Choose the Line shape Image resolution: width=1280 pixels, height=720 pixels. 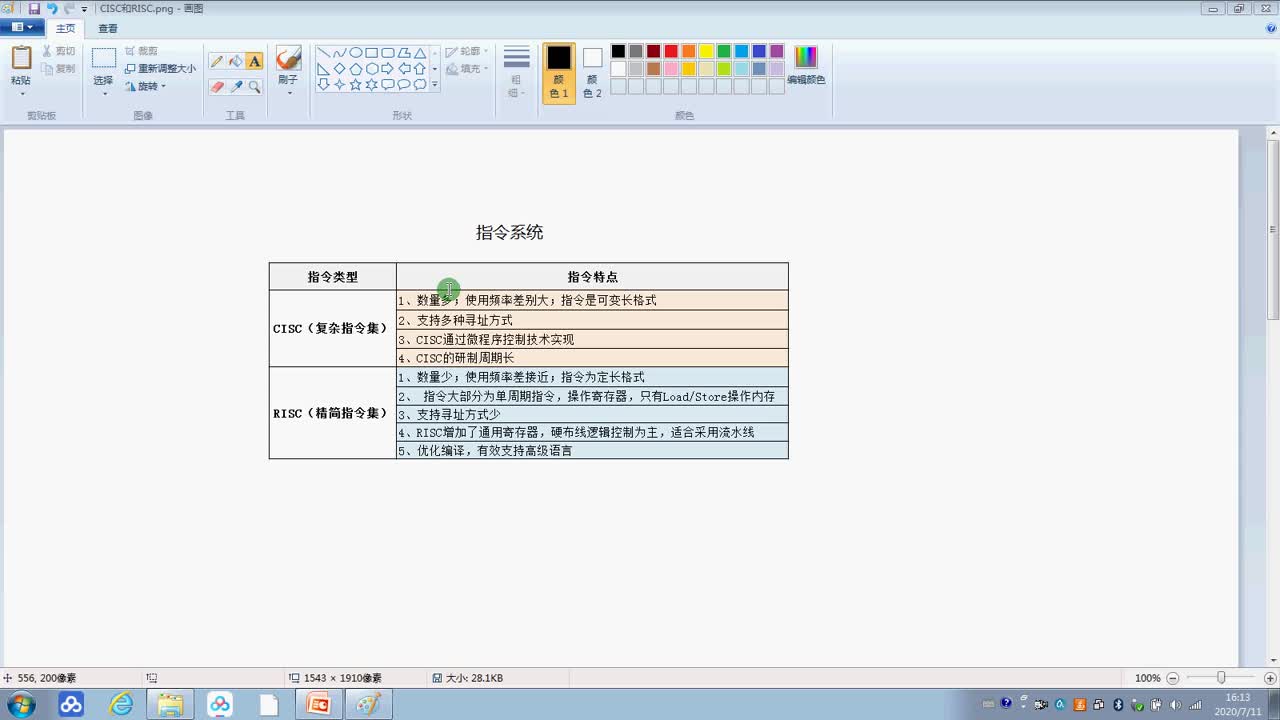pyautogui.click(x=324, y=53)
